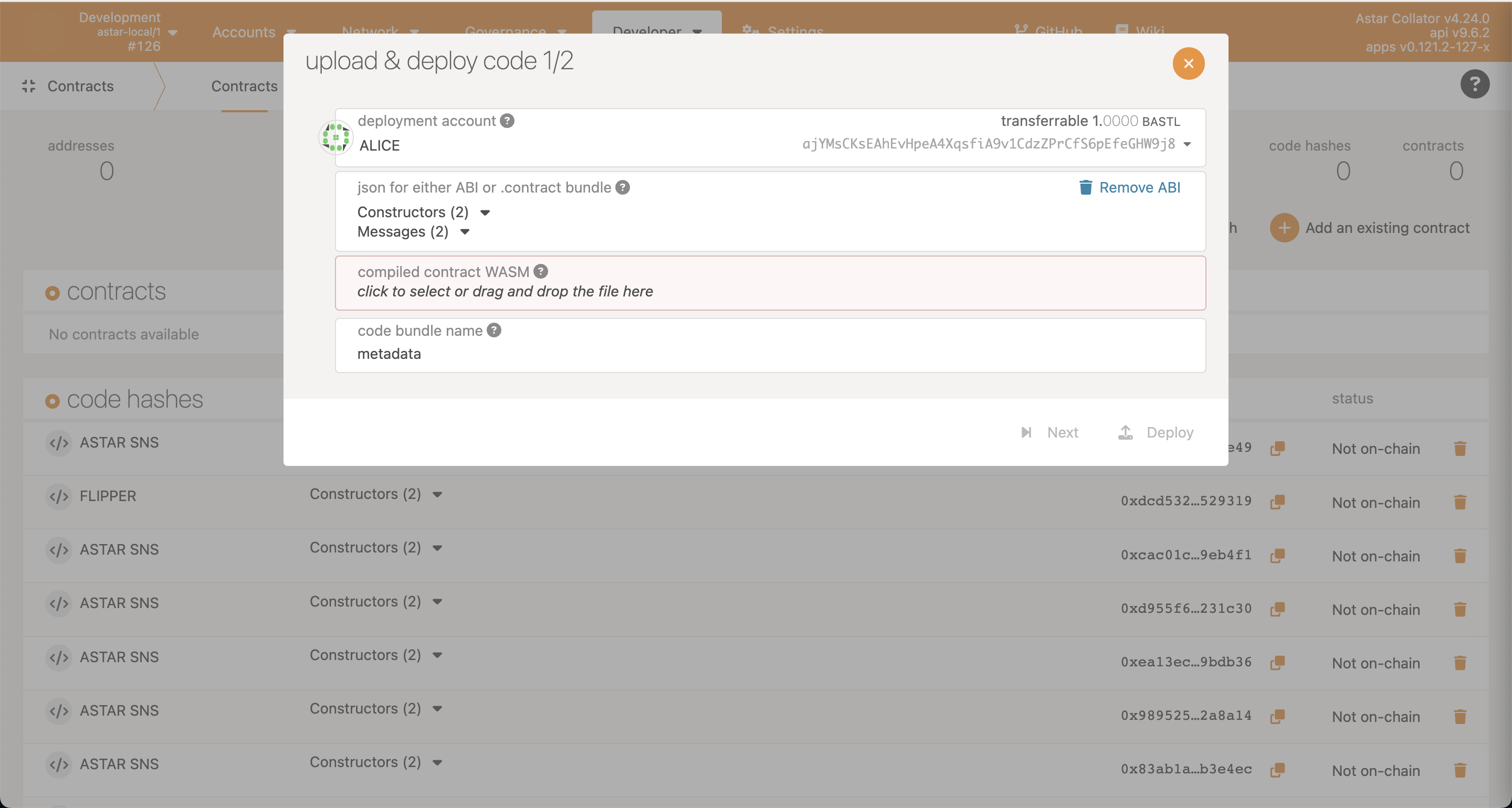Open the Accounts menu
Image resolution: width=1512 pixels, height=808 pixels.
tap(254, 33)
